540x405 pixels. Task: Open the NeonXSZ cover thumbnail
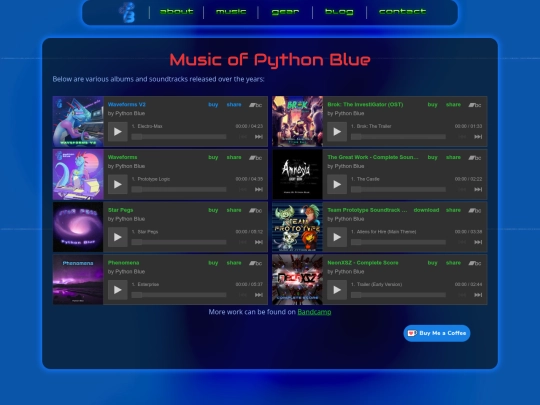[298, 280]
